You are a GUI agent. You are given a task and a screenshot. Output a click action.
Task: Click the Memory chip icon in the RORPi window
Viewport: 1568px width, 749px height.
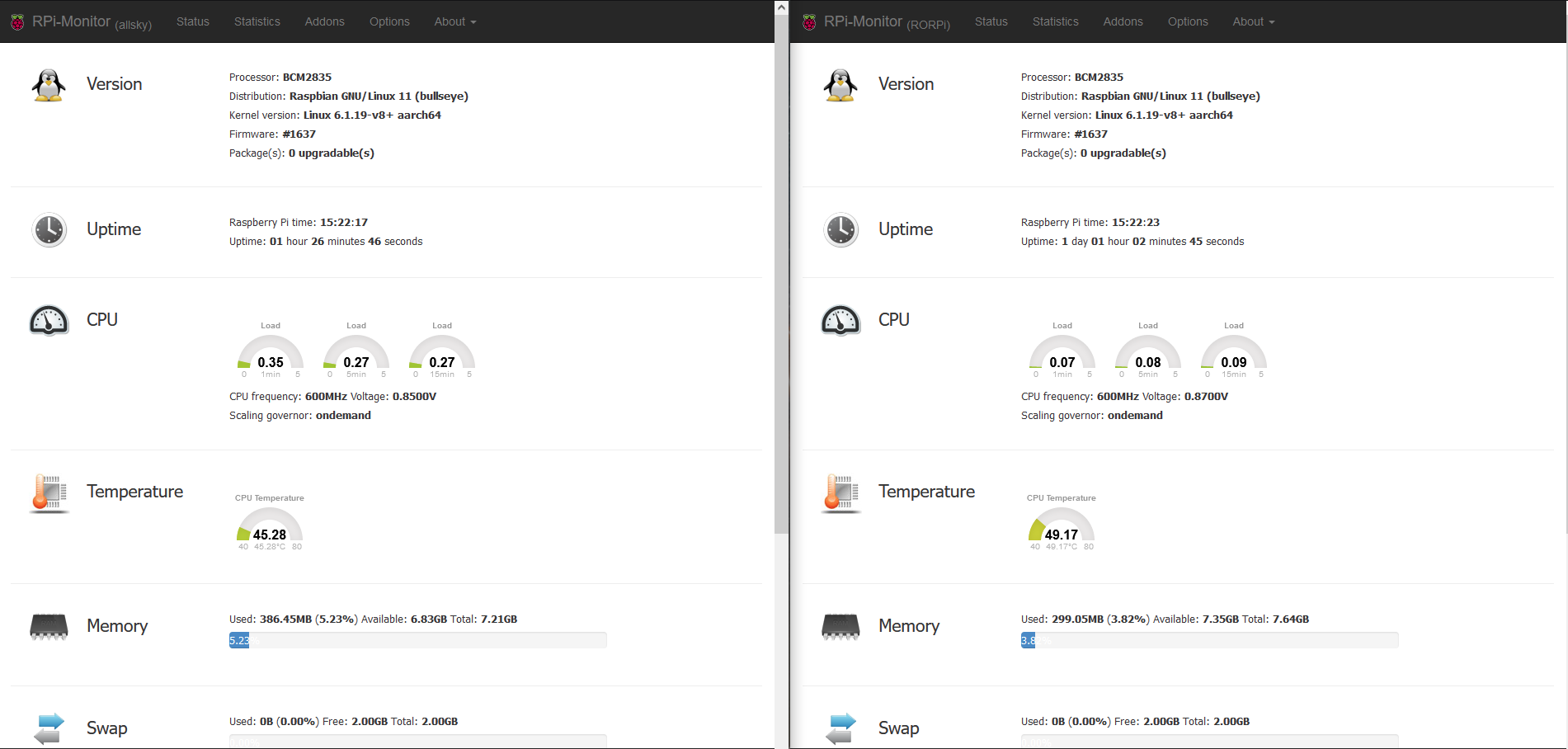pos(841,627)
